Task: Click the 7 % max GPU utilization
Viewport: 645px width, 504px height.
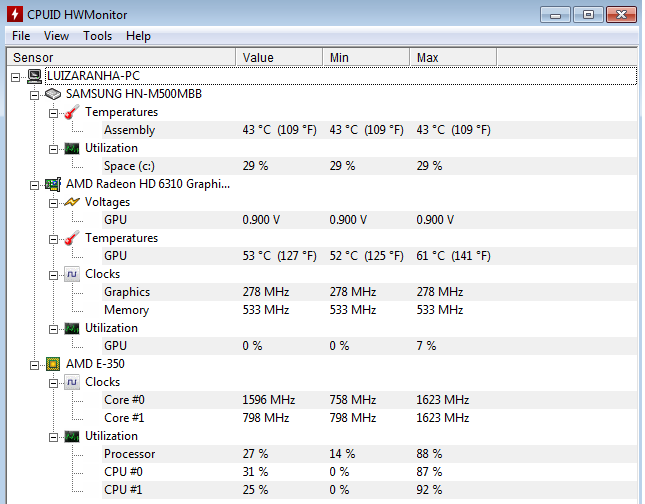Action: click(426, 346)
